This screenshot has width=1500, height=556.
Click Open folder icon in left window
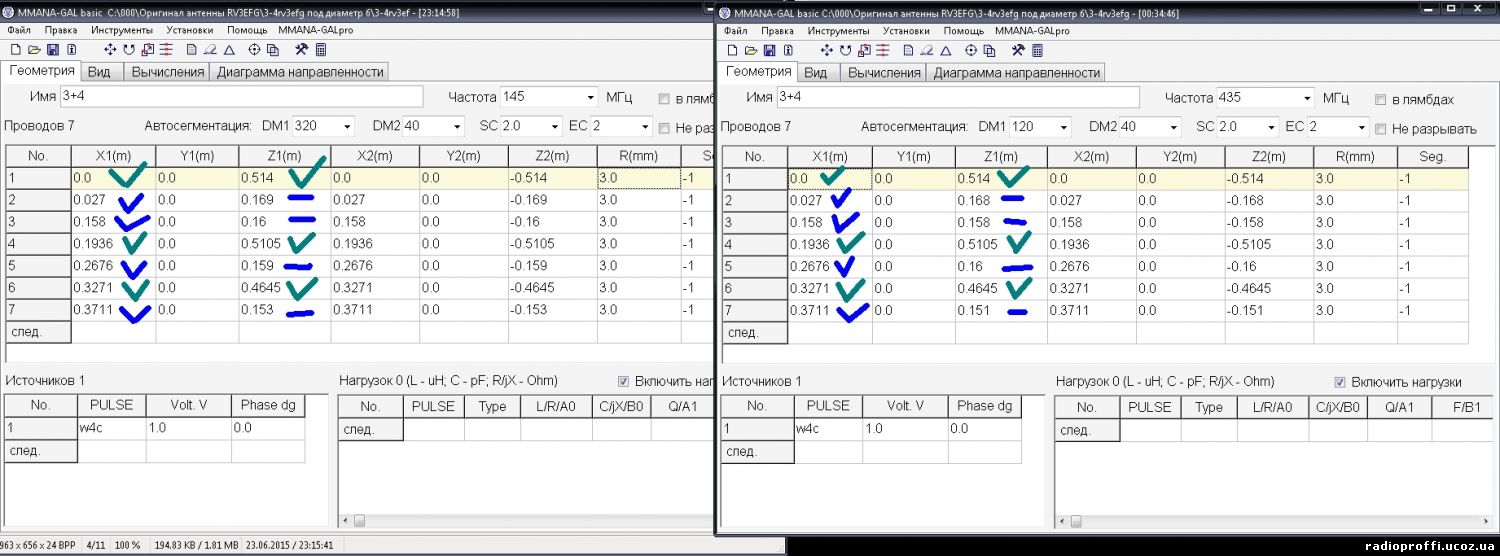point(34,50)
